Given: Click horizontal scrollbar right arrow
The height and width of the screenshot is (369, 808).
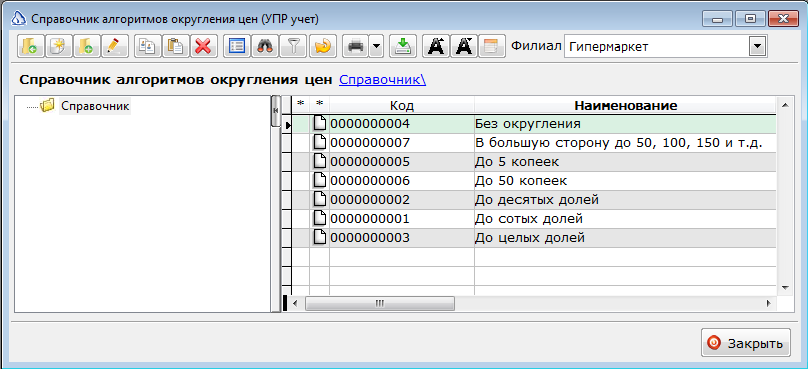Looking at the screenshot, I should (x=768, y=303).
